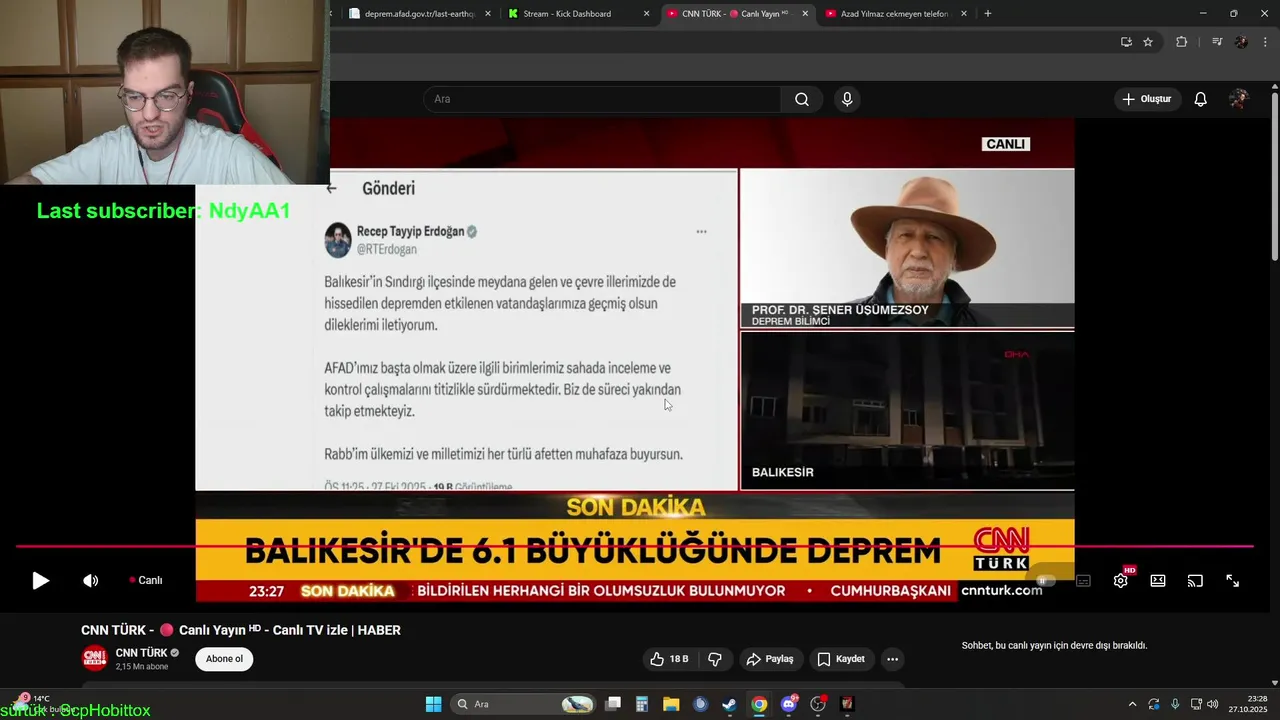Play the CNN TÜRK live video
This screenshot has height=720, width=1280.
tap(40, 581)
